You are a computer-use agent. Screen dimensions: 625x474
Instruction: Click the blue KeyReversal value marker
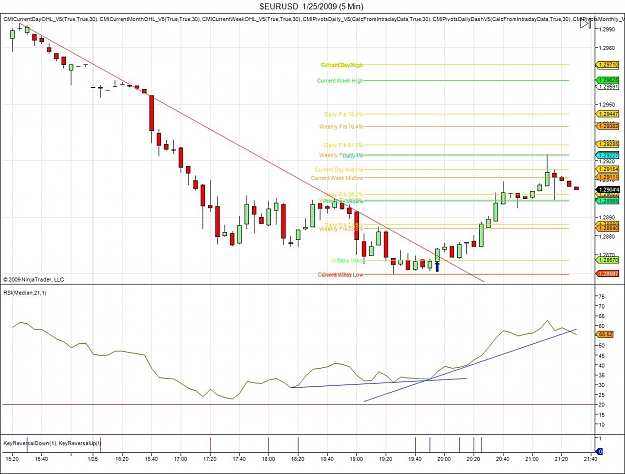click(599, 451)
